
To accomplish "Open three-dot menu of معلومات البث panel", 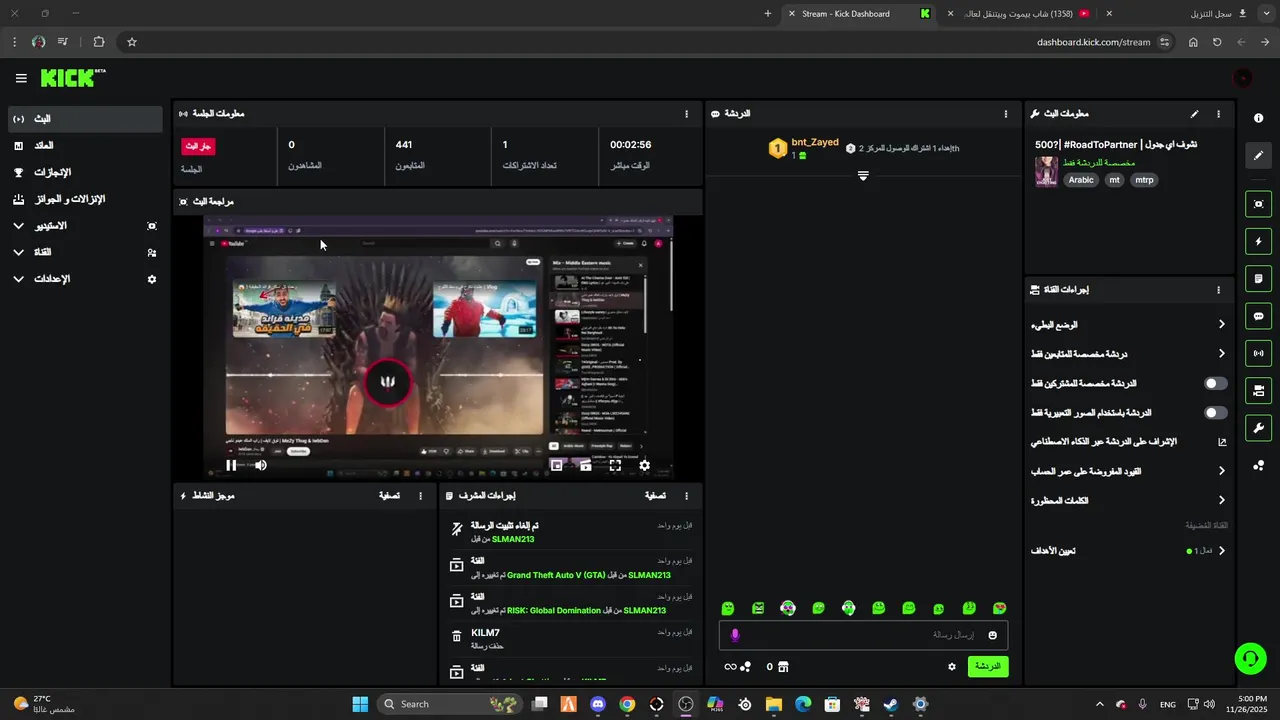I will pyautogui.click(x=1218, y=114).
